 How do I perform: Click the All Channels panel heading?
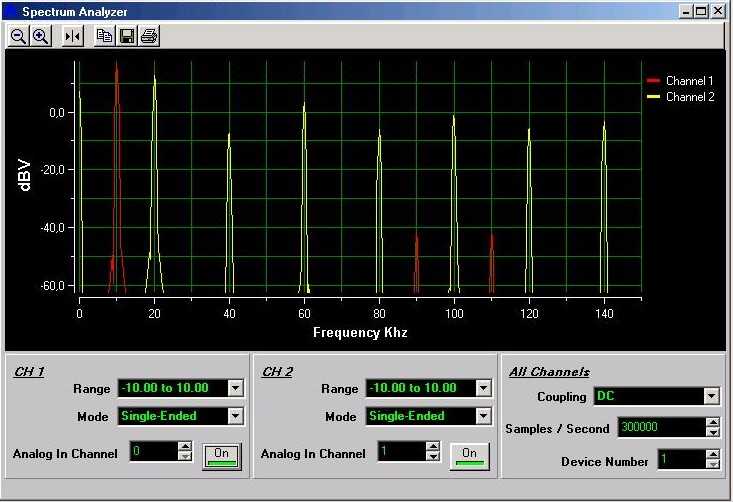(549, 372)
